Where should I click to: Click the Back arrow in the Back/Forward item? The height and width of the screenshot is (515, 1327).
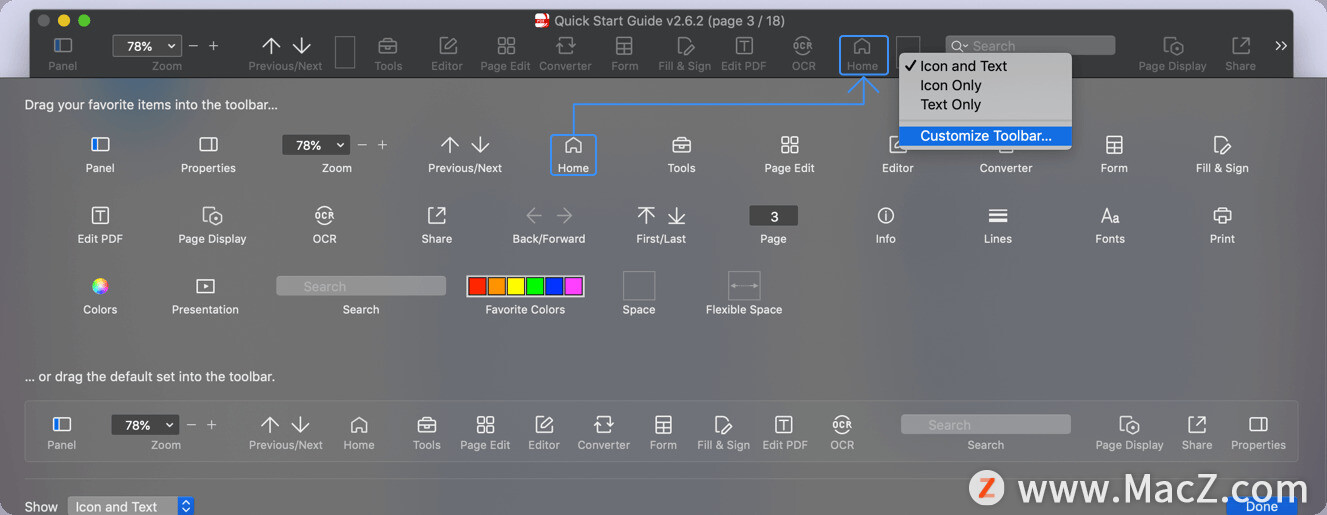click(x=534, y=216)
